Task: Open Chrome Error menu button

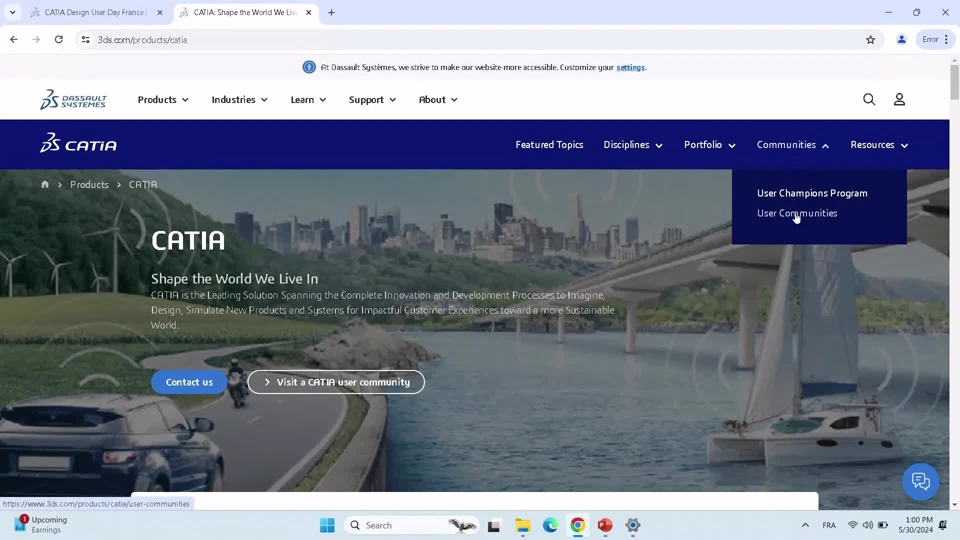Action: pos(935,39)
